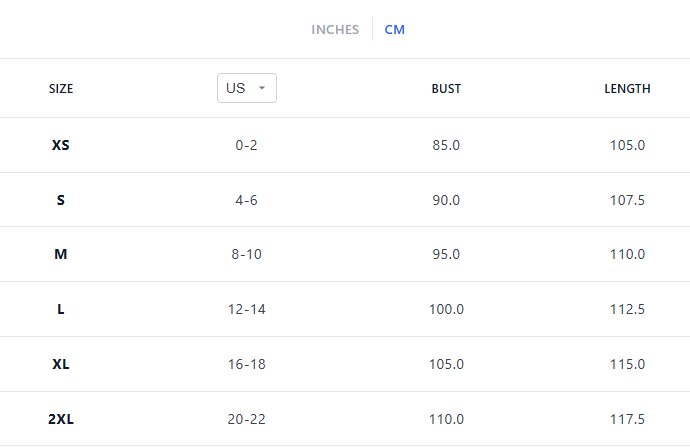Screen dimensions: 690x447
Task: Click the BUST column header
Action: [446, 89]
